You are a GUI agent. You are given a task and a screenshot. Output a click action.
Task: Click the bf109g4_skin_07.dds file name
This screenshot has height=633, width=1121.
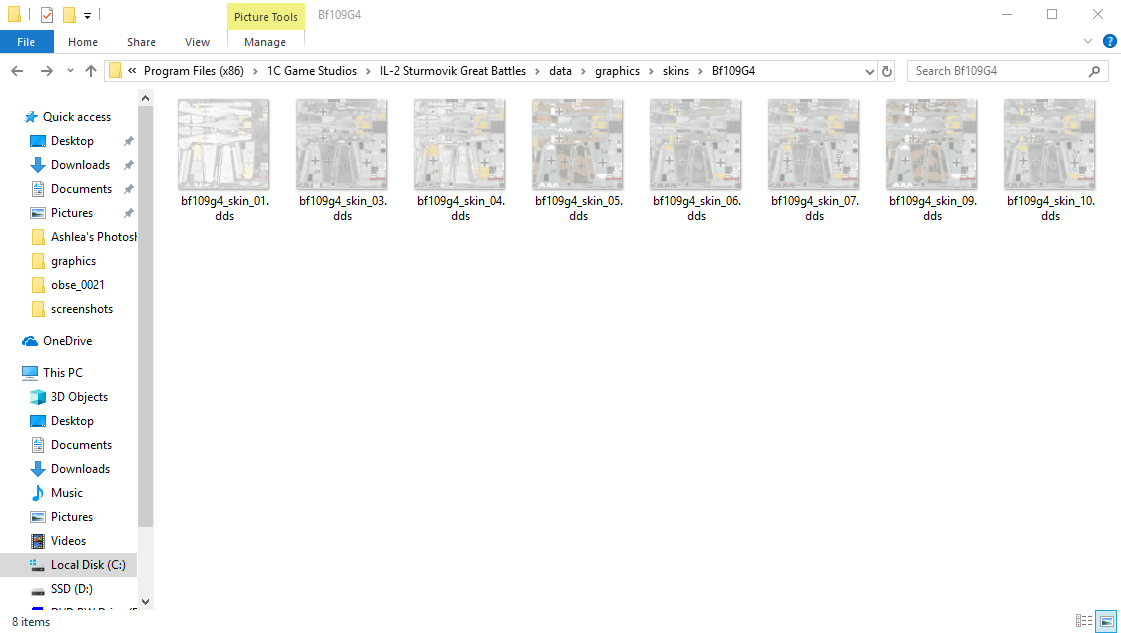point(814,208)
